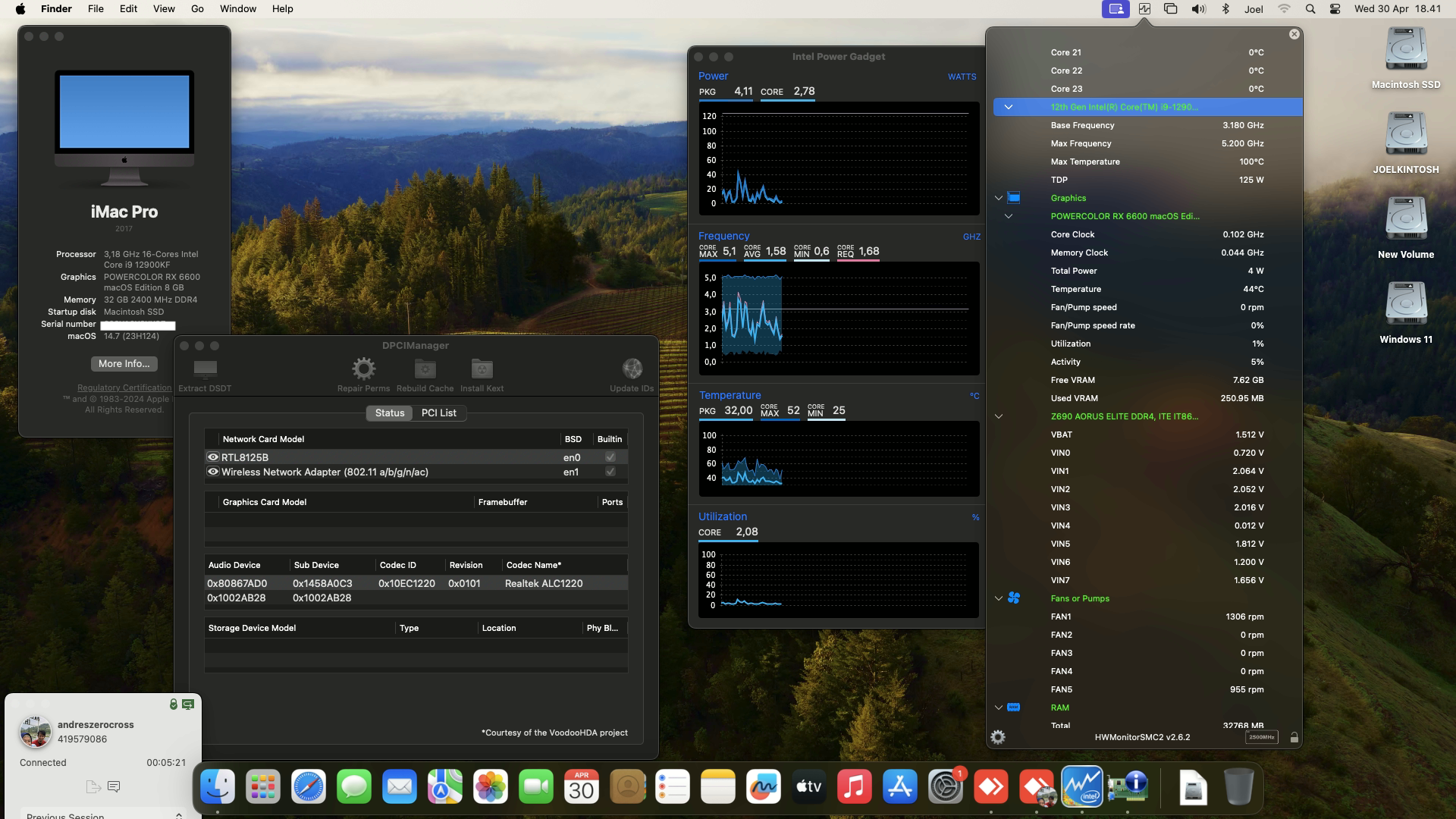
Task: Check the Builtin checkbox for RTL8125B
Action: click(610, 457)
